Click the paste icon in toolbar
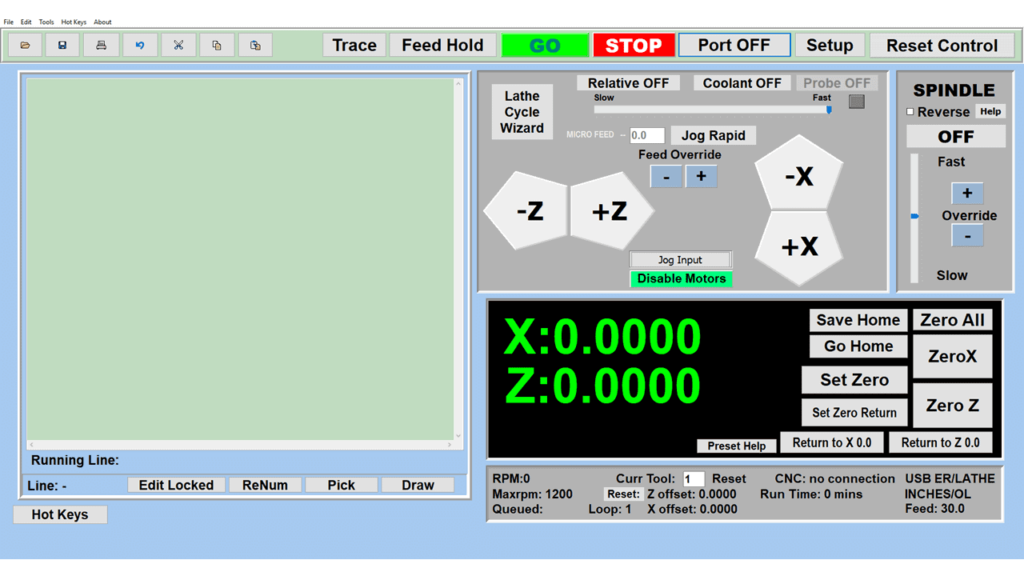Viewport: 1024px width, 576px height. click(255, 45)
